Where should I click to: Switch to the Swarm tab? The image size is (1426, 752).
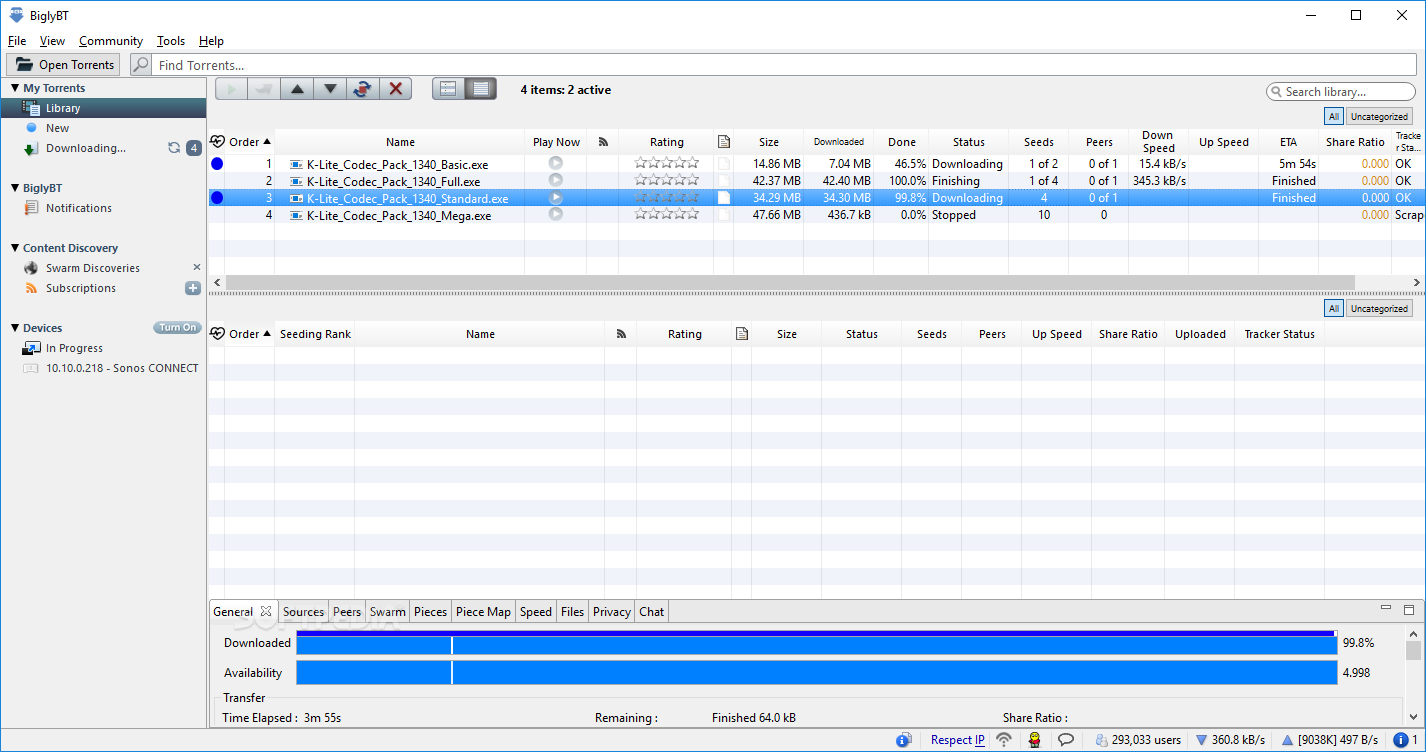coord(388,612)
